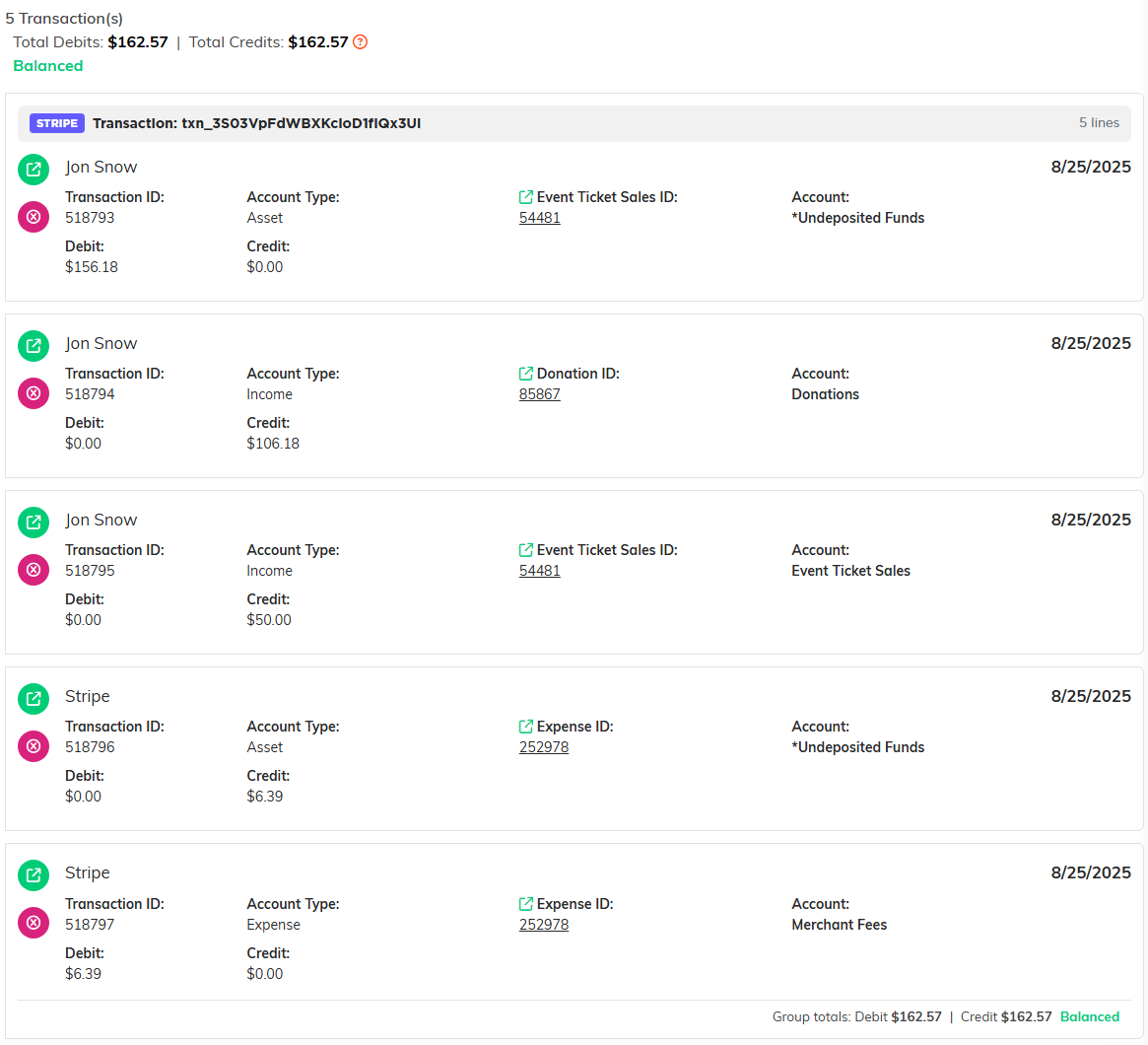1148x1045 pixels.
Task: Click the $6.39 credit amount for transaction 518796
Action: [264, 796]
